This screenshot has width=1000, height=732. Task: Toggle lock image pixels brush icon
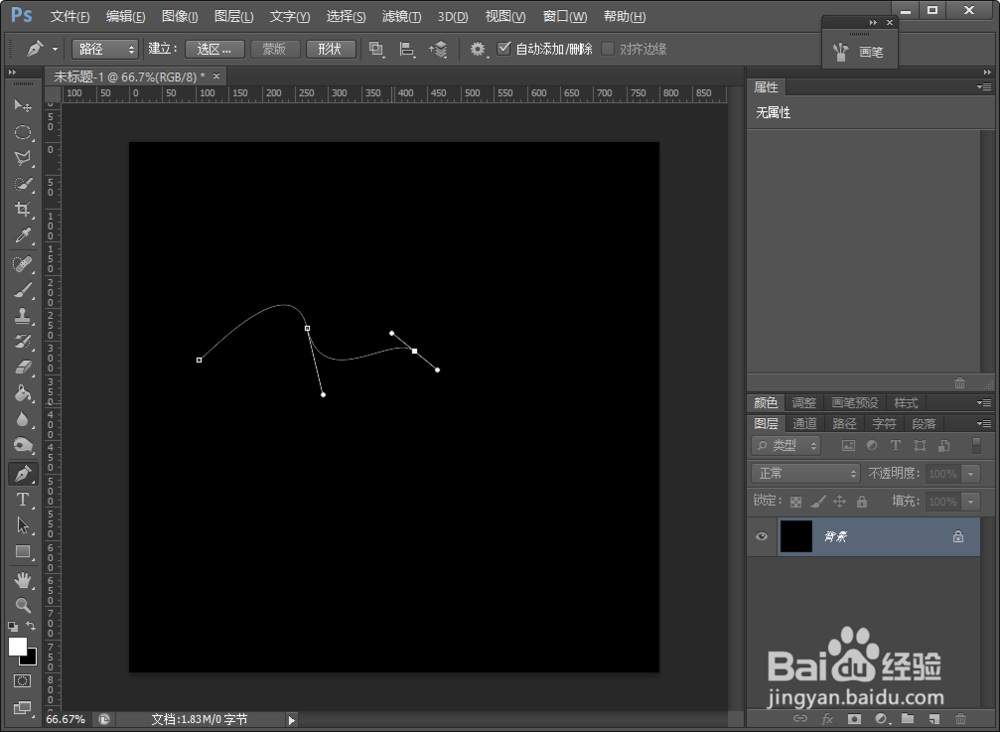click(818, 502)
